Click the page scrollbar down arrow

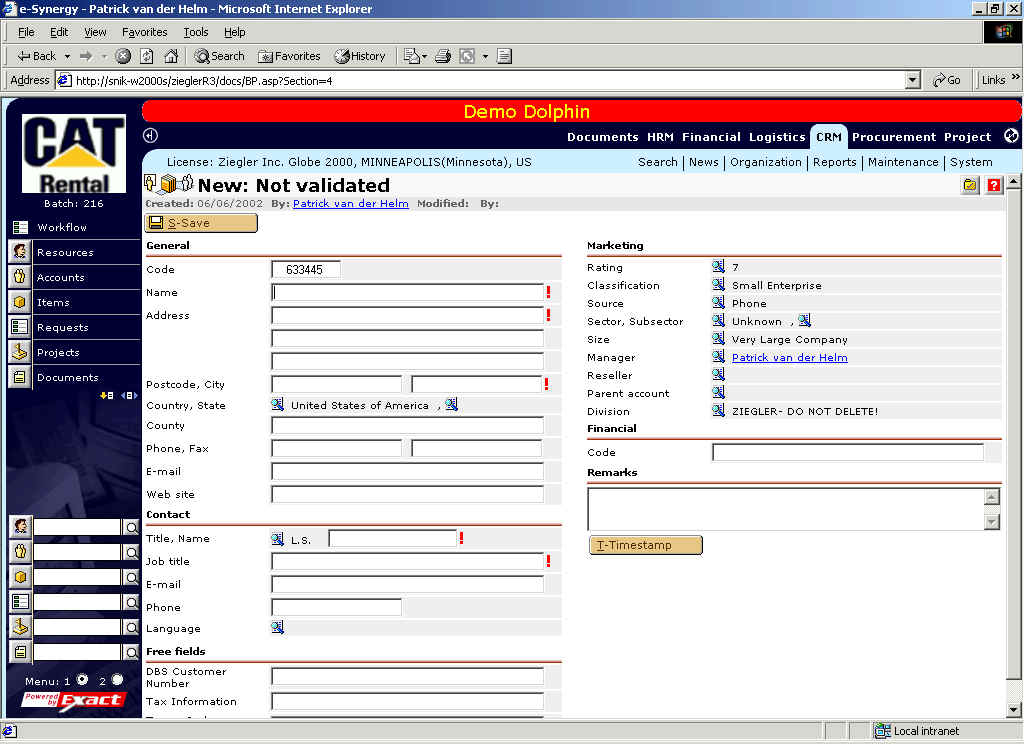pyautogui.click(x=1013, y=709)
